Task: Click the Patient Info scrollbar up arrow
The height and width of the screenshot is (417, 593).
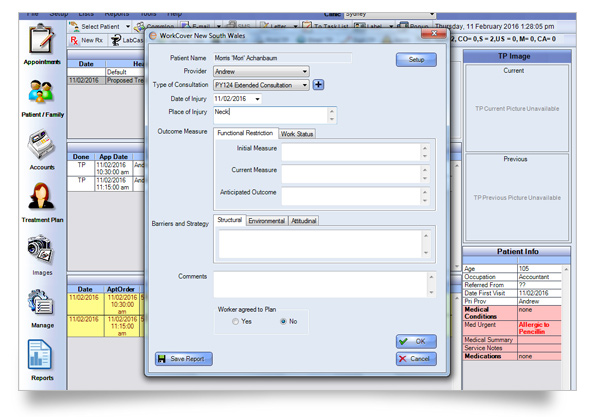Action: (x=566, y=269)
